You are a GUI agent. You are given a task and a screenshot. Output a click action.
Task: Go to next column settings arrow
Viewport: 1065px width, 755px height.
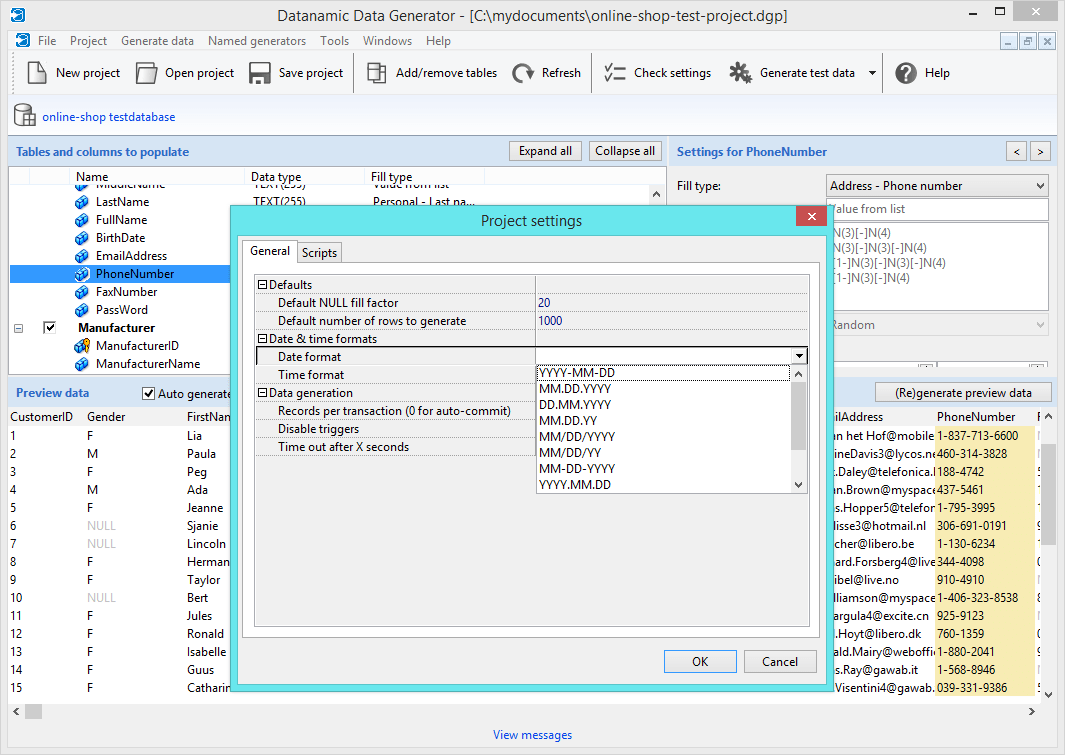pyautogui.click(x=1041, y=151)
